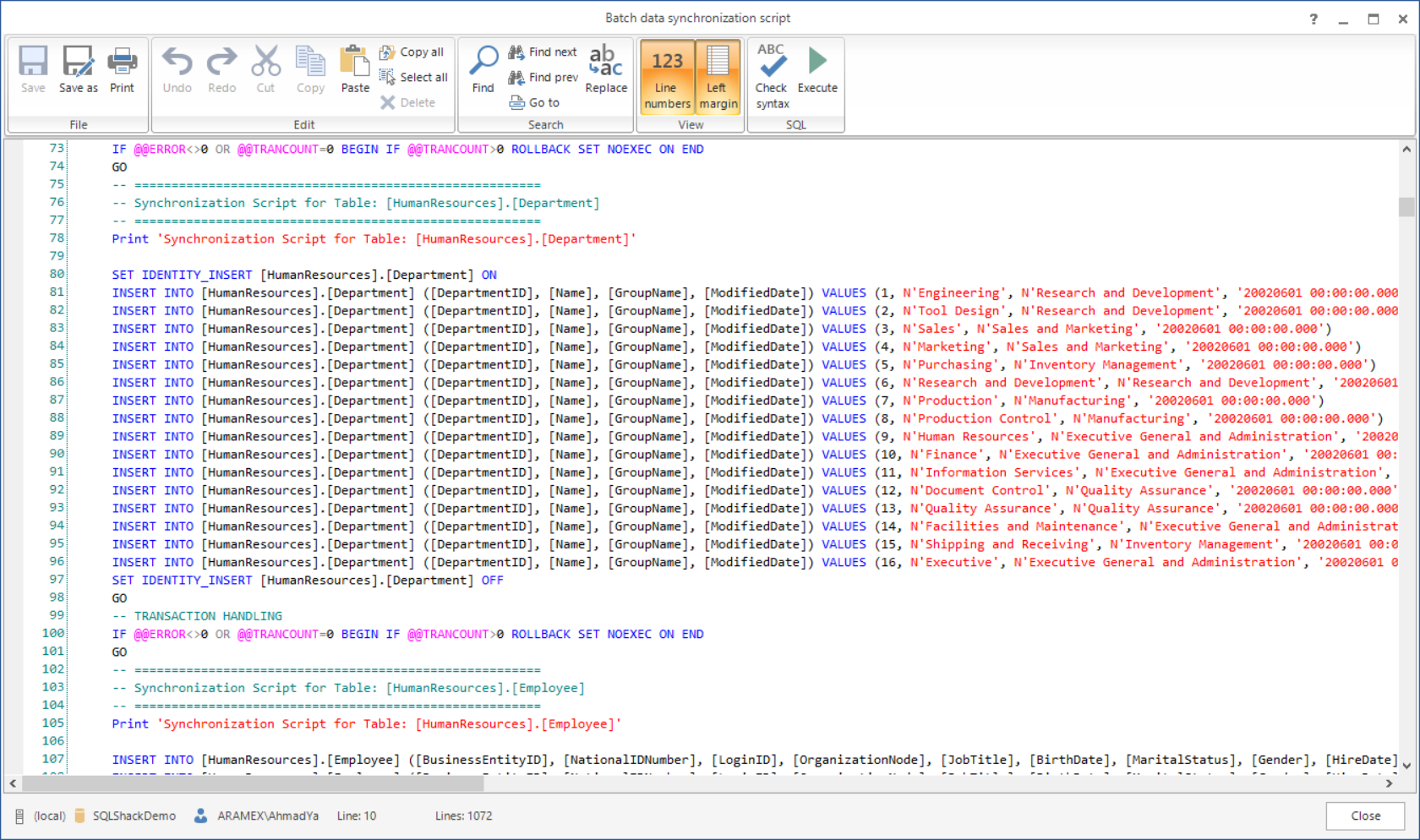The image size is (1420, 840).
Task: Click right arrow of horizontal scrollbar
Action: point(1389,784)
